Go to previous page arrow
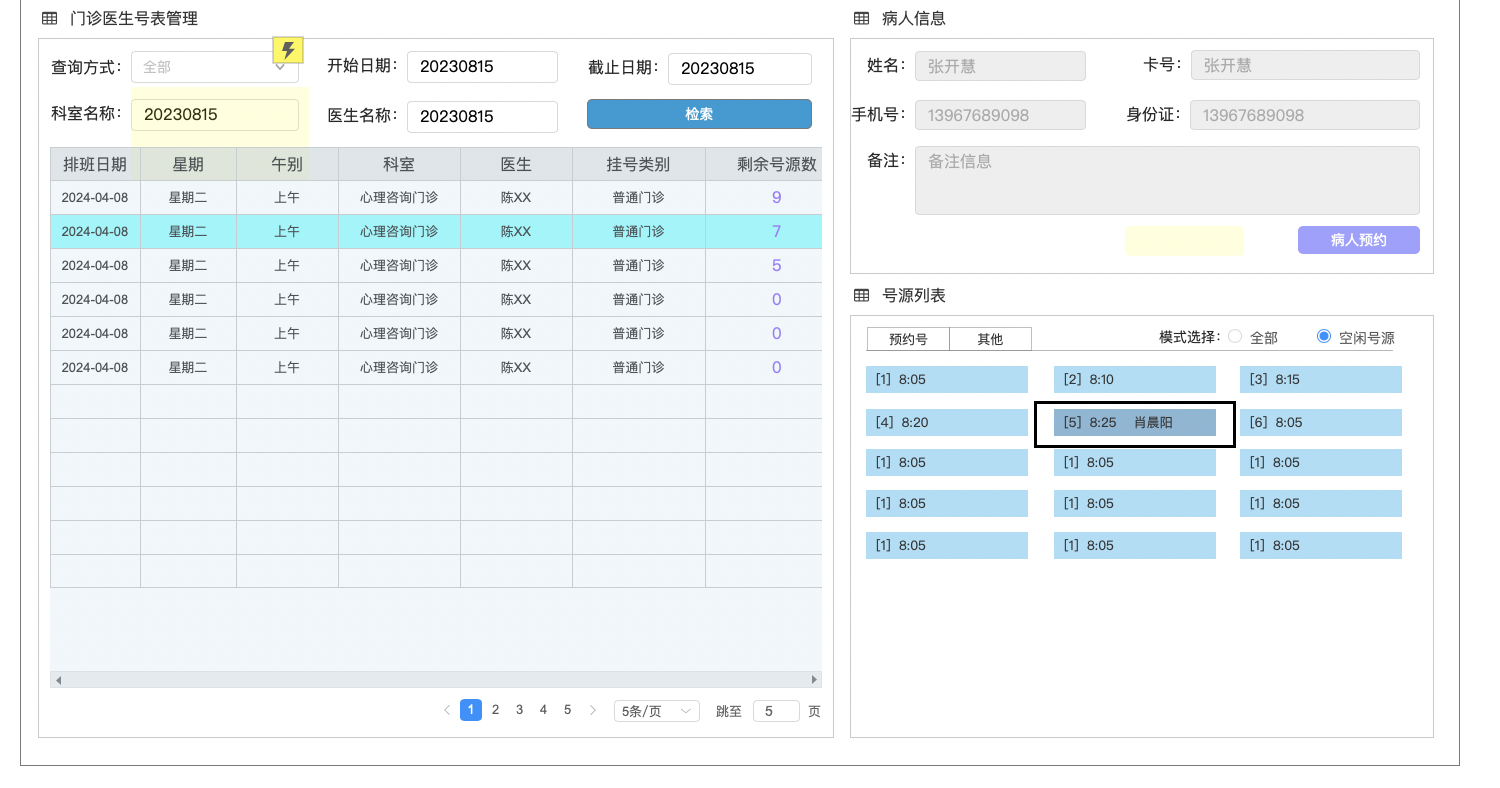Image resolution: width=1500 pixels, height=788 pixels. coord(446,710)
